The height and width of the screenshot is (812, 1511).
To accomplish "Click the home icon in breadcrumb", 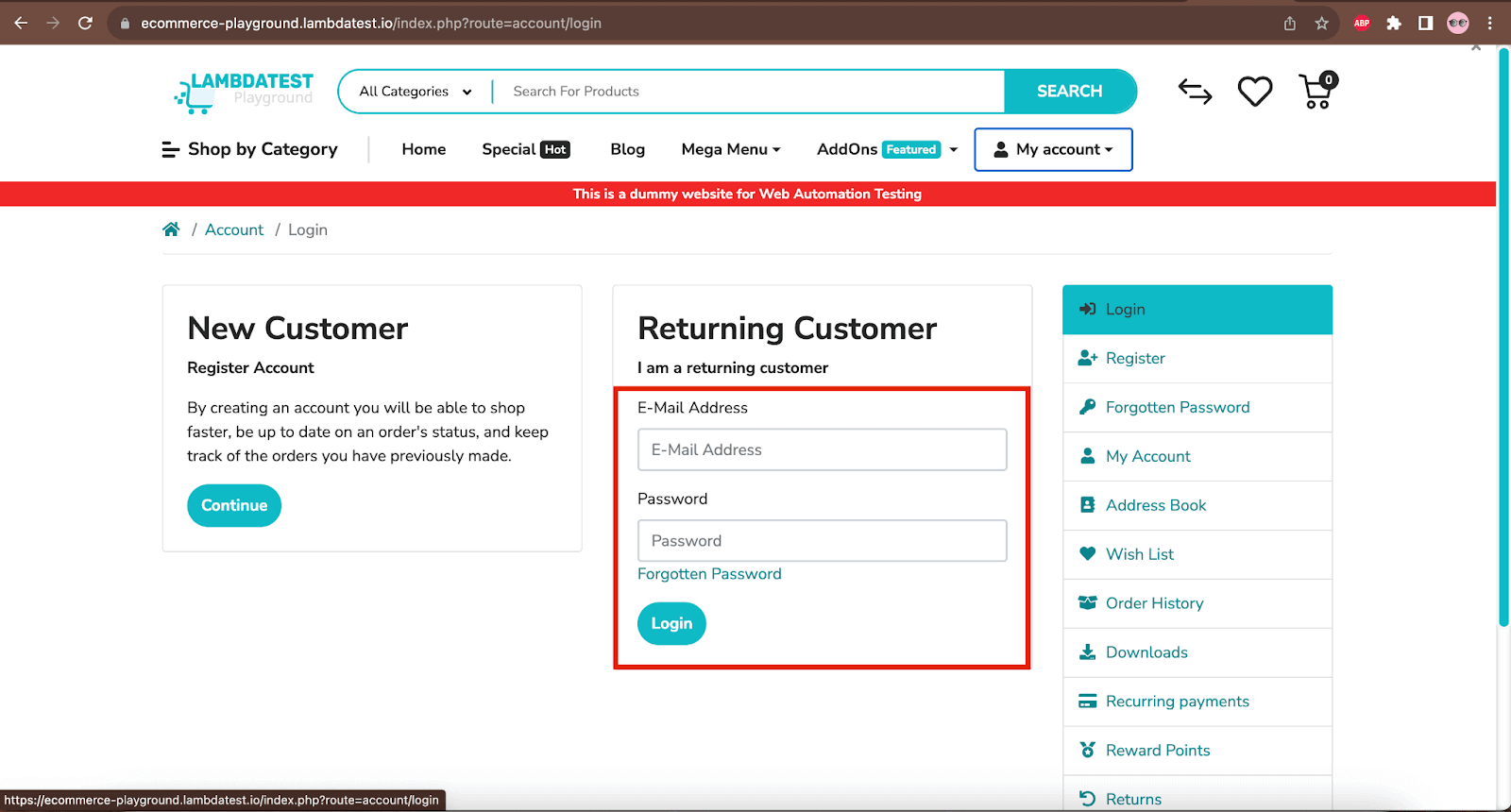I will click(x=171, y=229).
